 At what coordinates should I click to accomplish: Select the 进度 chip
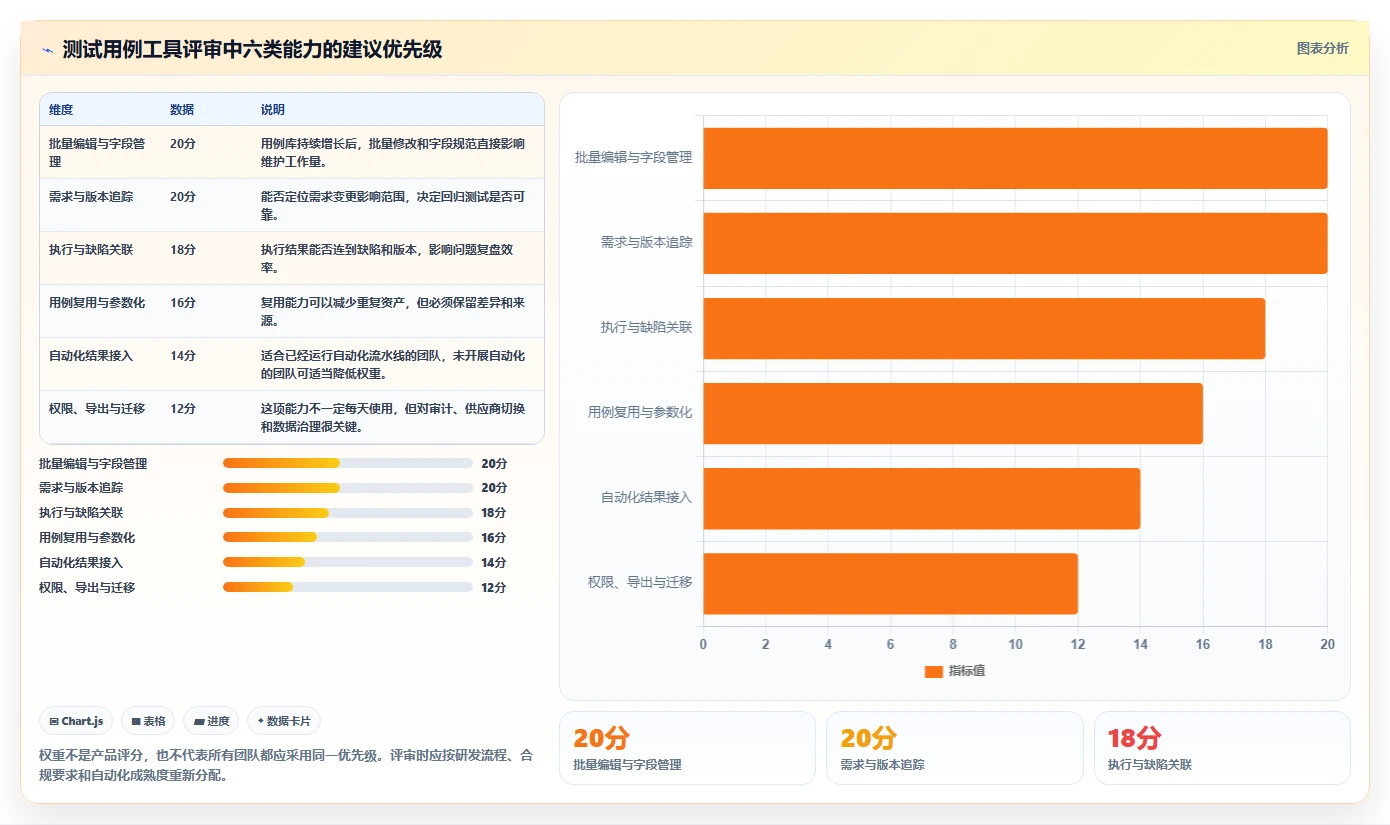(x=211, y=721)
